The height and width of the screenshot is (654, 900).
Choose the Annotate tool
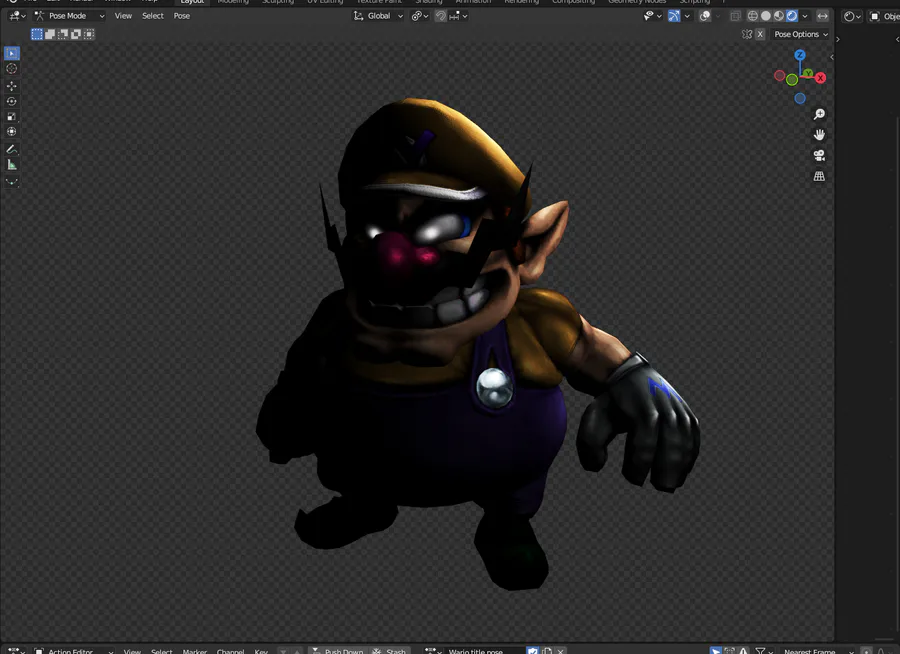click(11, 149)
